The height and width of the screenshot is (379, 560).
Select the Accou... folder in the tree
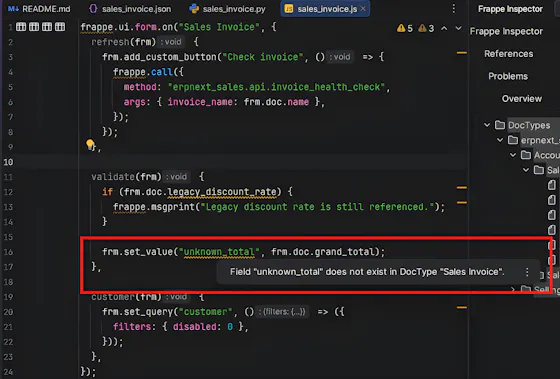pyautogui.click(x=540, y=155)
